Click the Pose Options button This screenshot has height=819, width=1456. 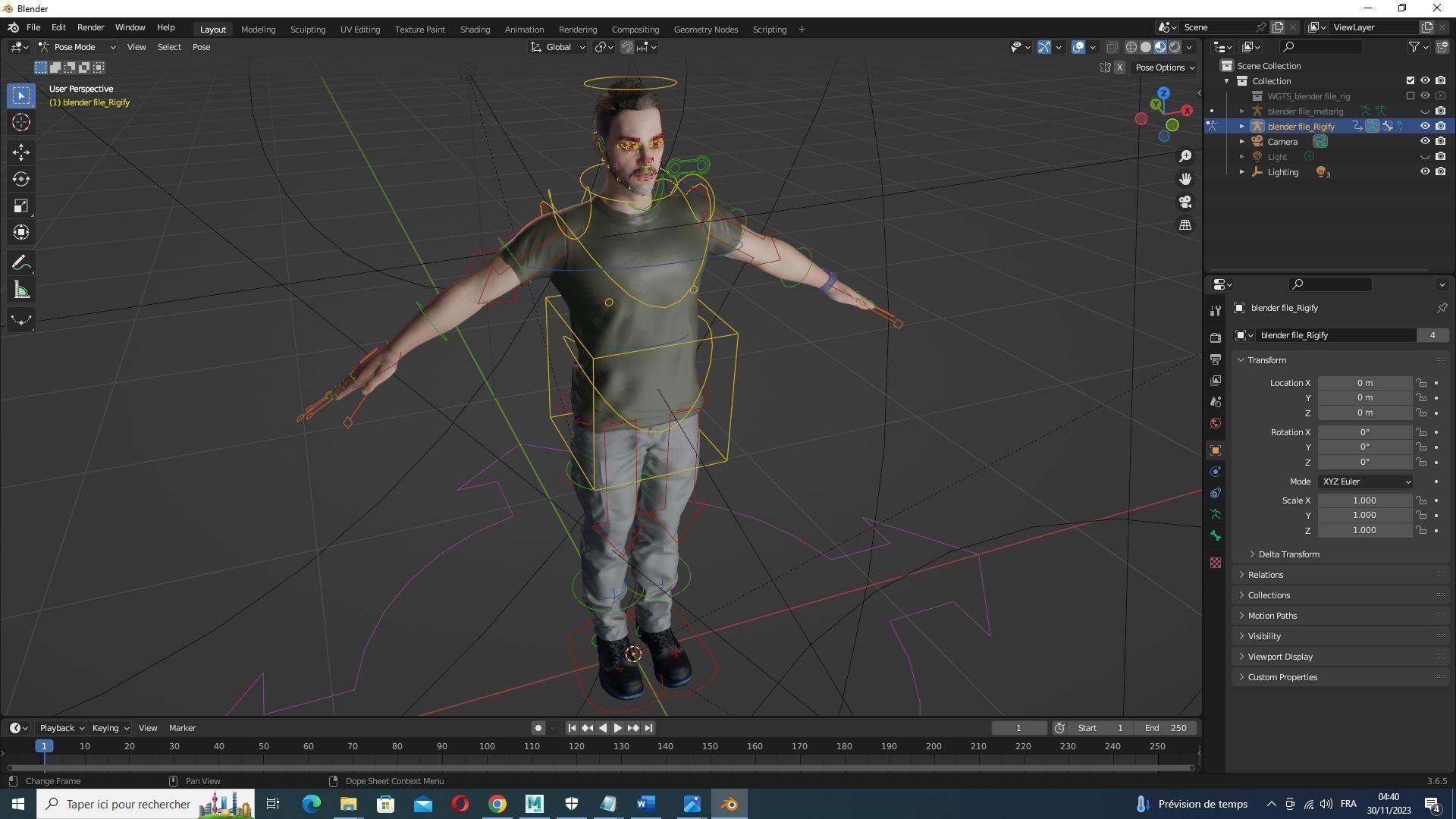(1164, 67)
